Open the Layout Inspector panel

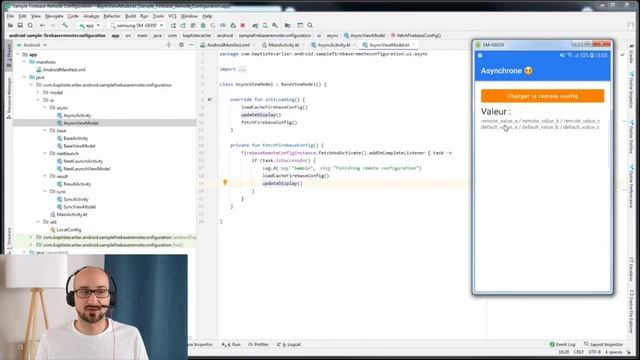604,344
